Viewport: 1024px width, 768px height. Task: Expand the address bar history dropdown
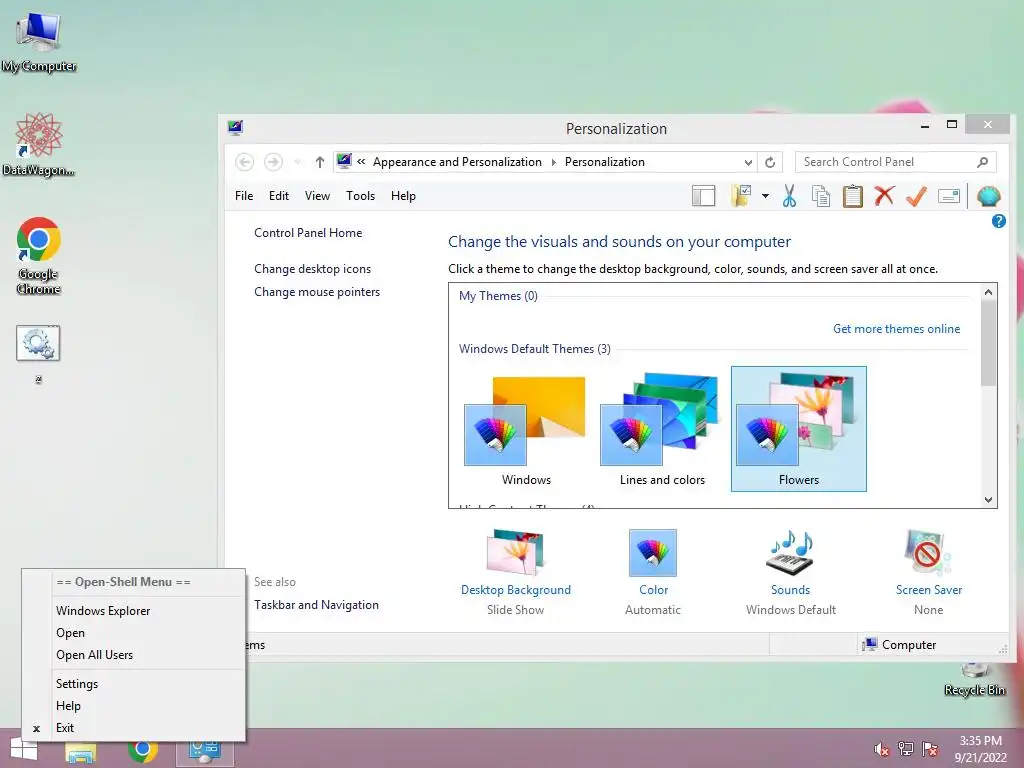coord(748,162)
